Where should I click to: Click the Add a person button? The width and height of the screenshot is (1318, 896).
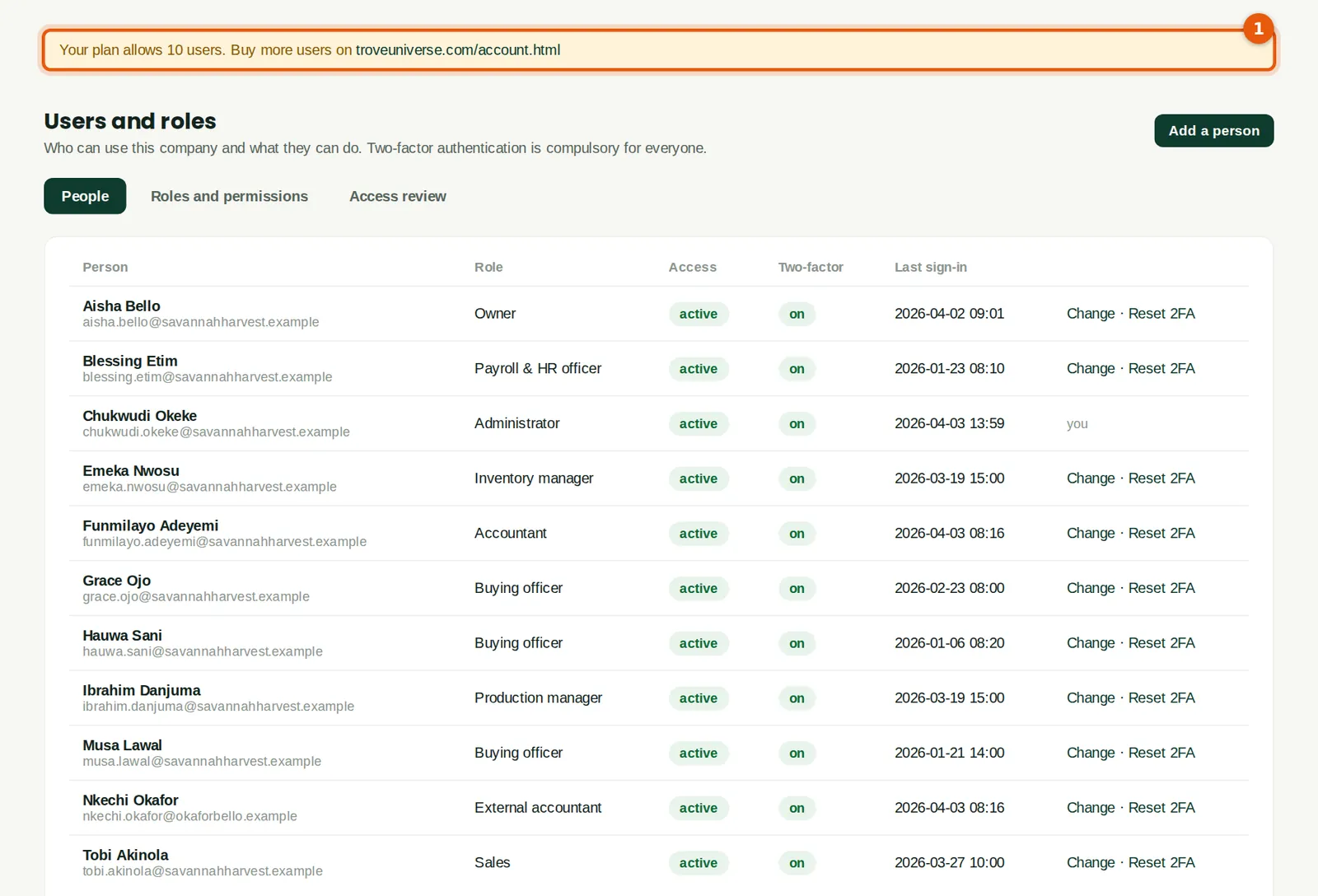point(1213,131)
